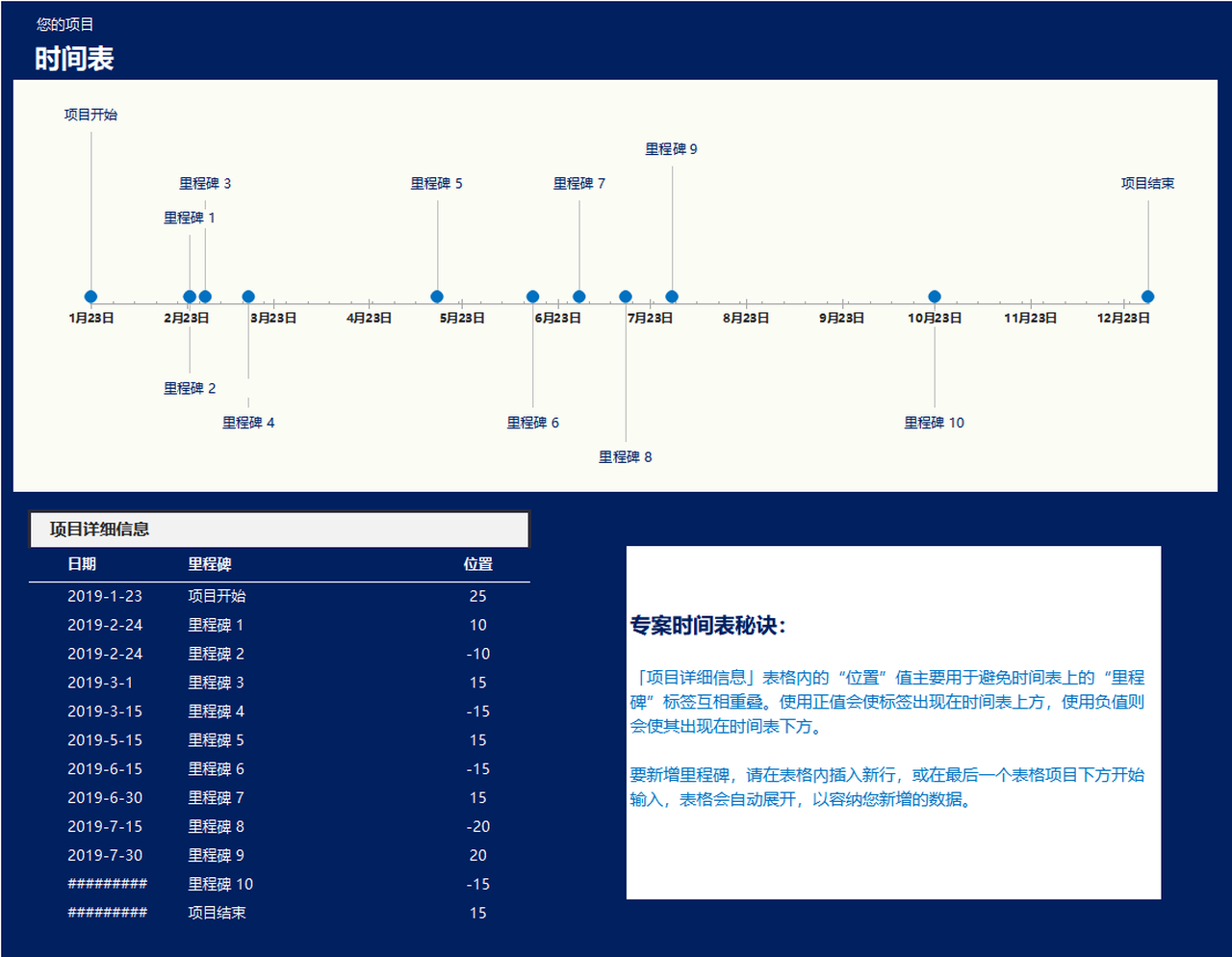Click the 里程碑 9 milestone dot
Image resolution: width=1232 pixels, height=957 pixels.
point(672,297)
